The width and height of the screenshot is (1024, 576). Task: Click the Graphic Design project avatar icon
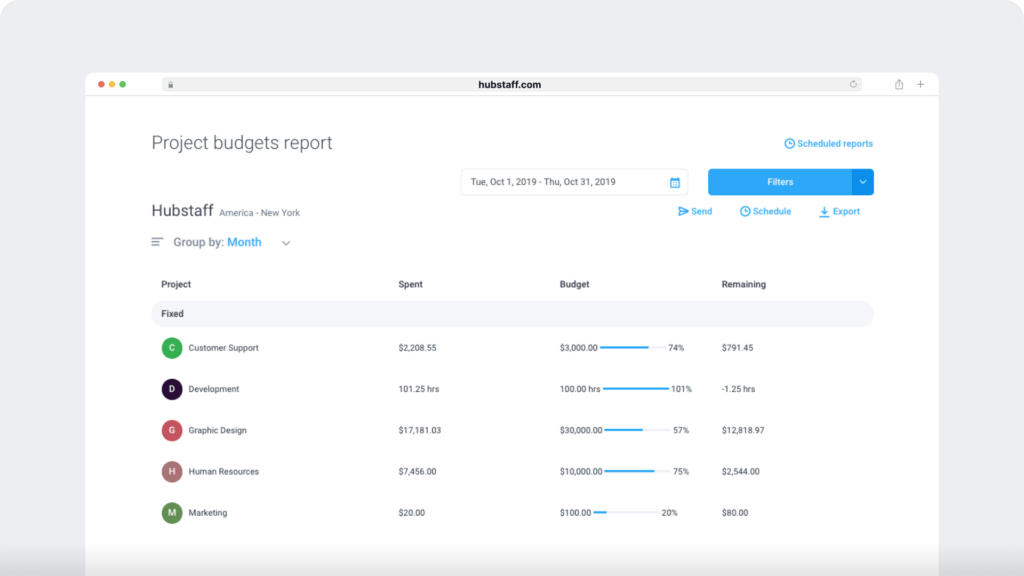(x=170, y=430)
